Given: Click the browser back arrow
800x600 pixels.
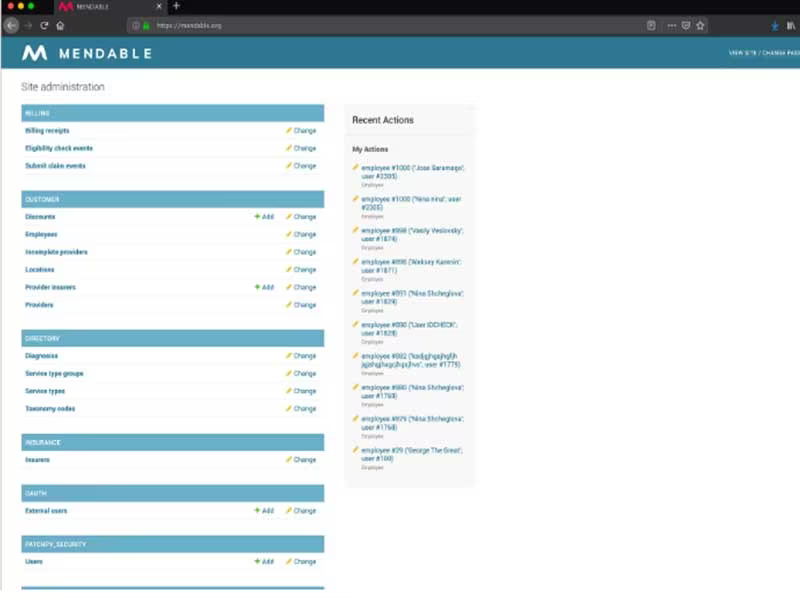Looking at the screenshot, I should coord(12,25).
